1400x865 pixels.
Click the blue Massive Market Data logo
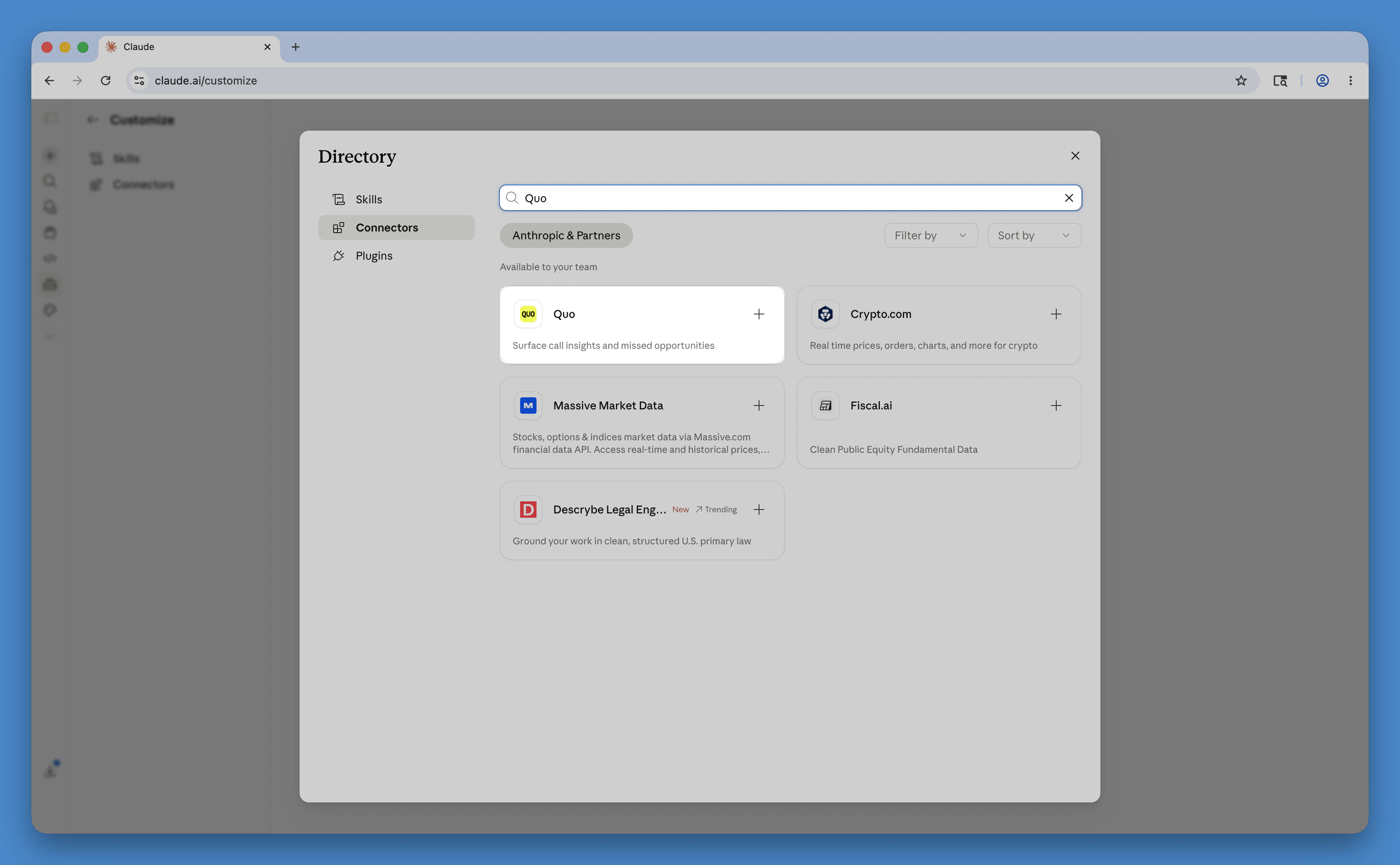pyautogui.click(x=528, y=406)
